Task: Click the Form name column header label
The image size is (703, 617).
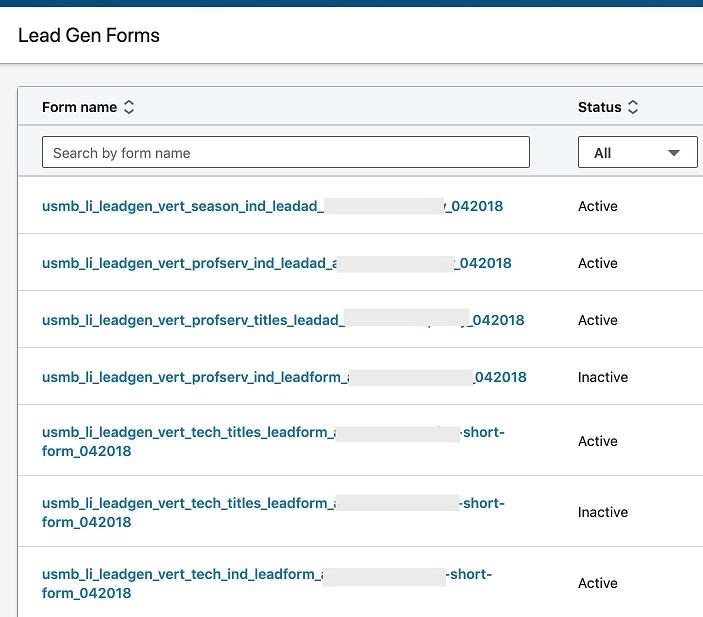Action: pos(79,107)
